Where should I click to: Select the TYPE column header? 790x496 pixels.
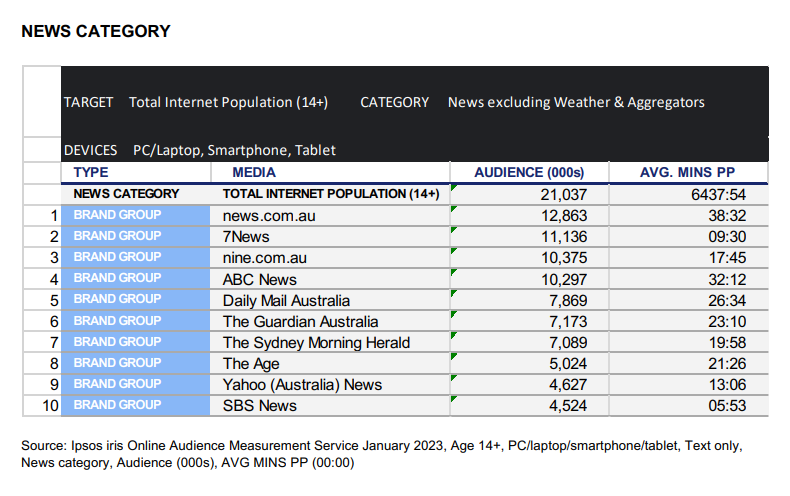coord(91,172)
